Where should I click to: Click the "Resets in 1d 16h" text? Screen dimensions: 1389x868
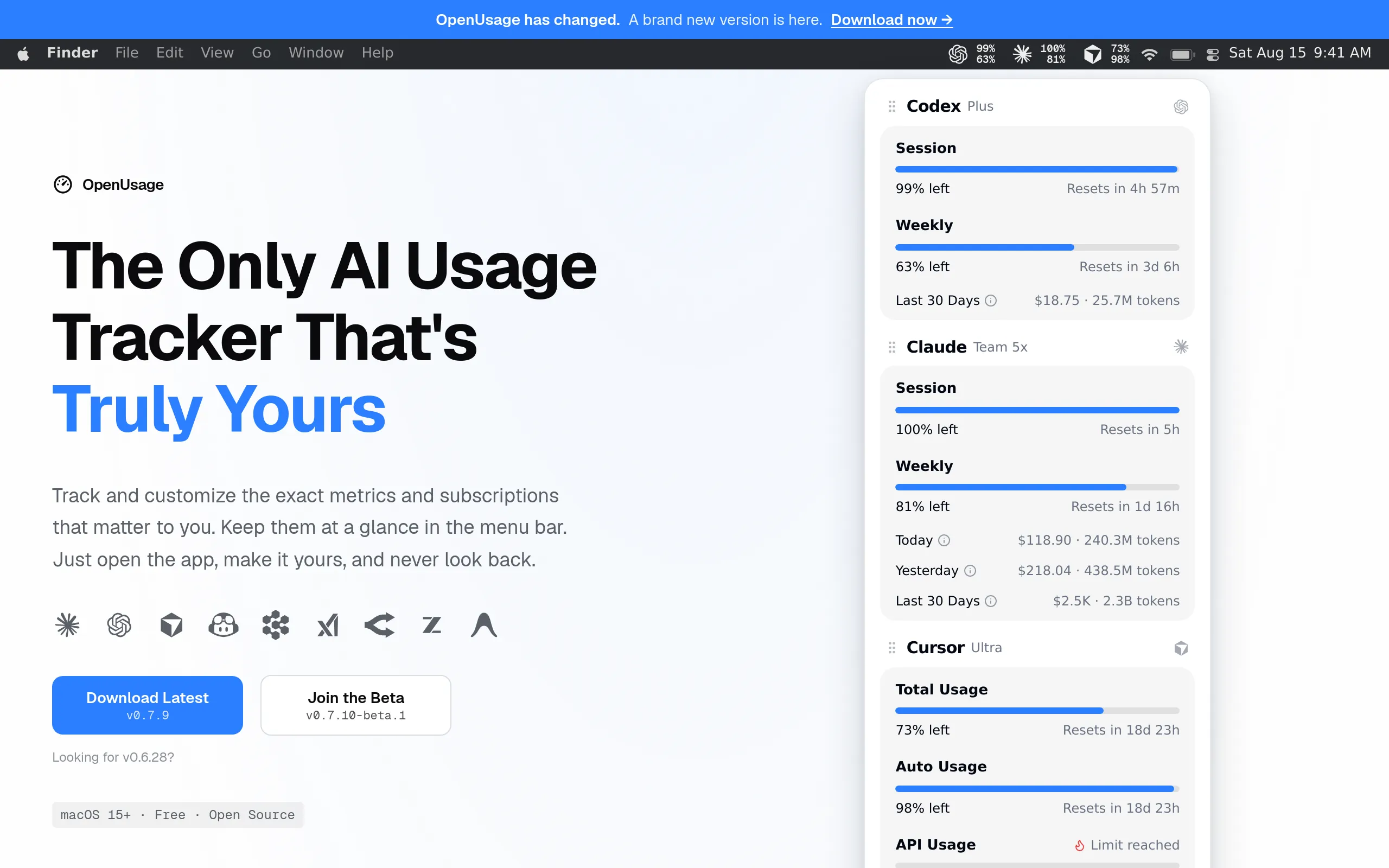tap(1125, 506)
